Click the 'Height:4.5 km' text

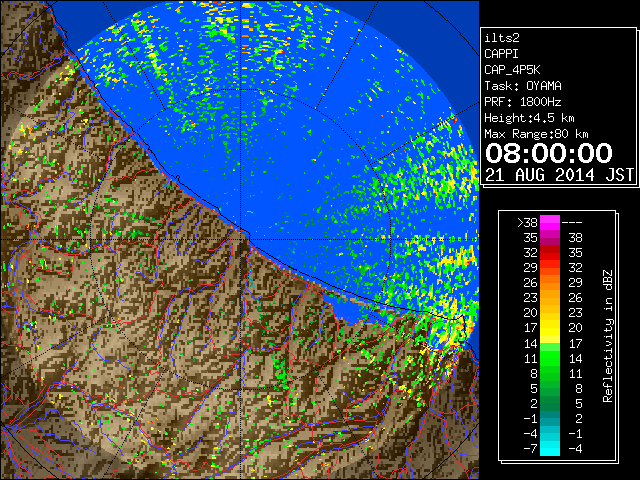click(529, 118)
